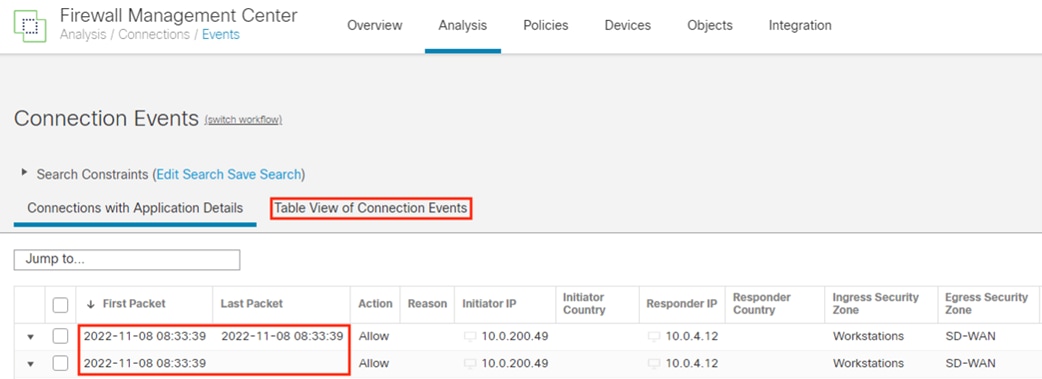Sort by First Packet column header

[x=134, y=303]
